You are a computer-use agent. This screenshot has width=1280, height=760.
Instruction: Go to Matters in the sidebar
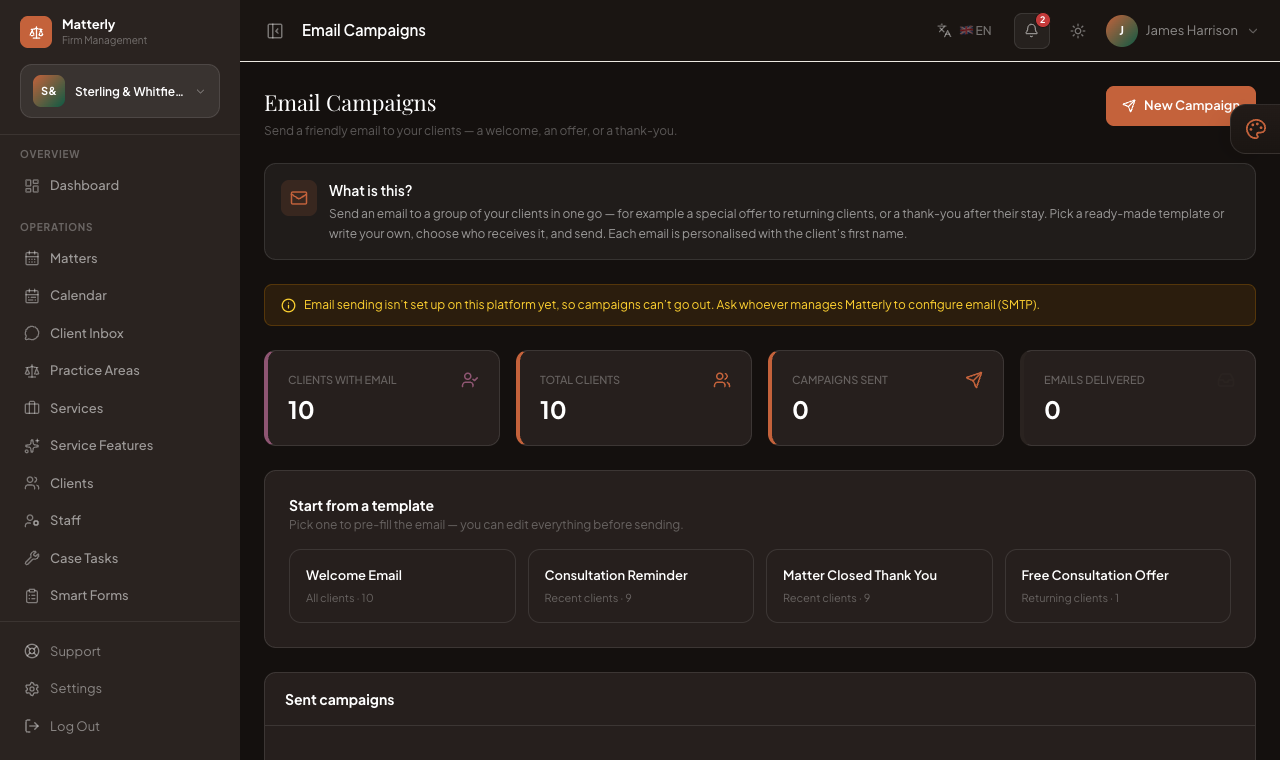[120, 259]
